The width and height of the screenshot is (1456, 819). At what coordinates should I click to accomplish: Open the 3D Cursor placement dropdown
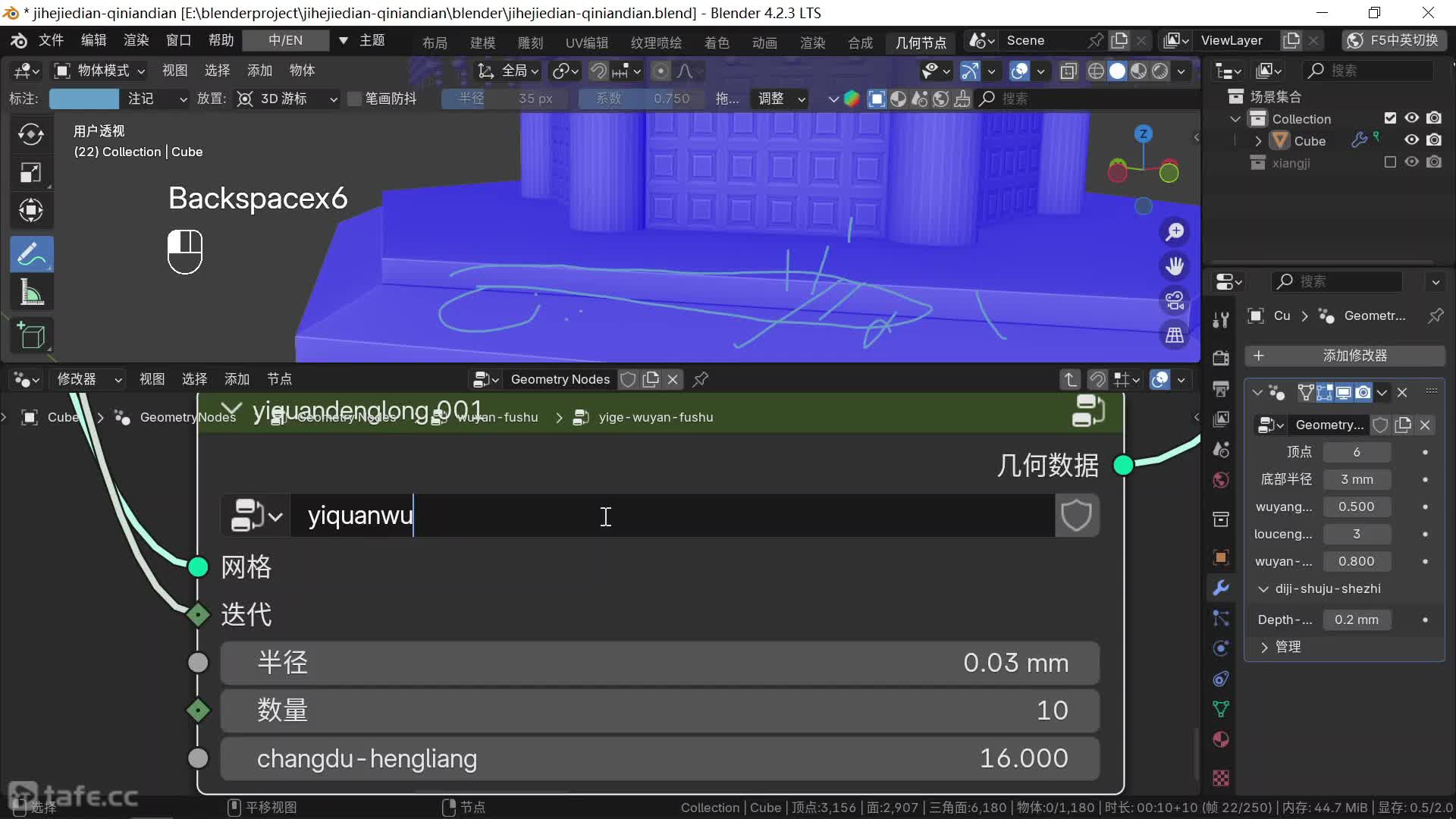click(287, 99)
